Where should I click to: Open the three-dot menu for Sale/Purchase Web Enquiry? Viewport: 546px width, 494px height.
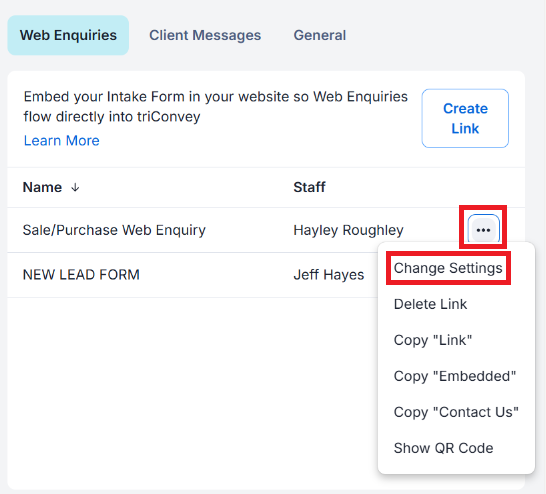click(x=483, y=230)
